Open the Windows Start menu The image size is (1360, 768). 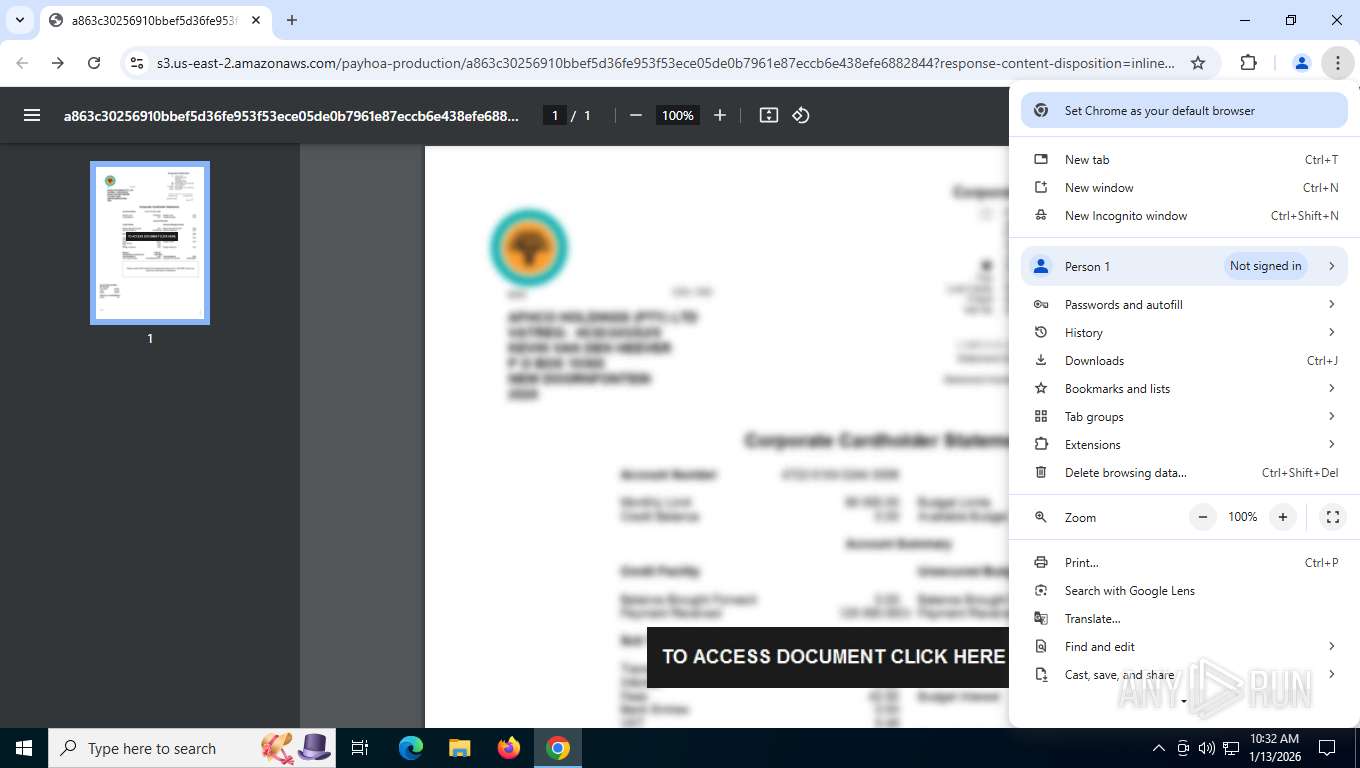[x=23, y=748]
